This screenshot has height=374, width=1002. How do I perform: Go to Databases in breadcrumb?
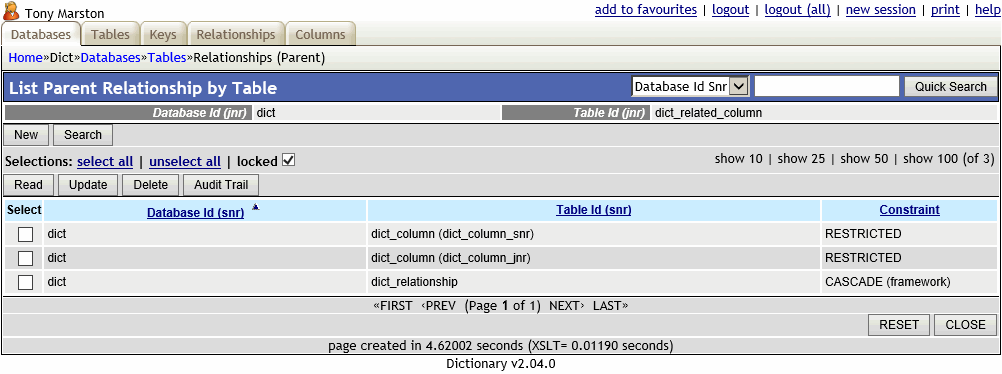point(111,58)
